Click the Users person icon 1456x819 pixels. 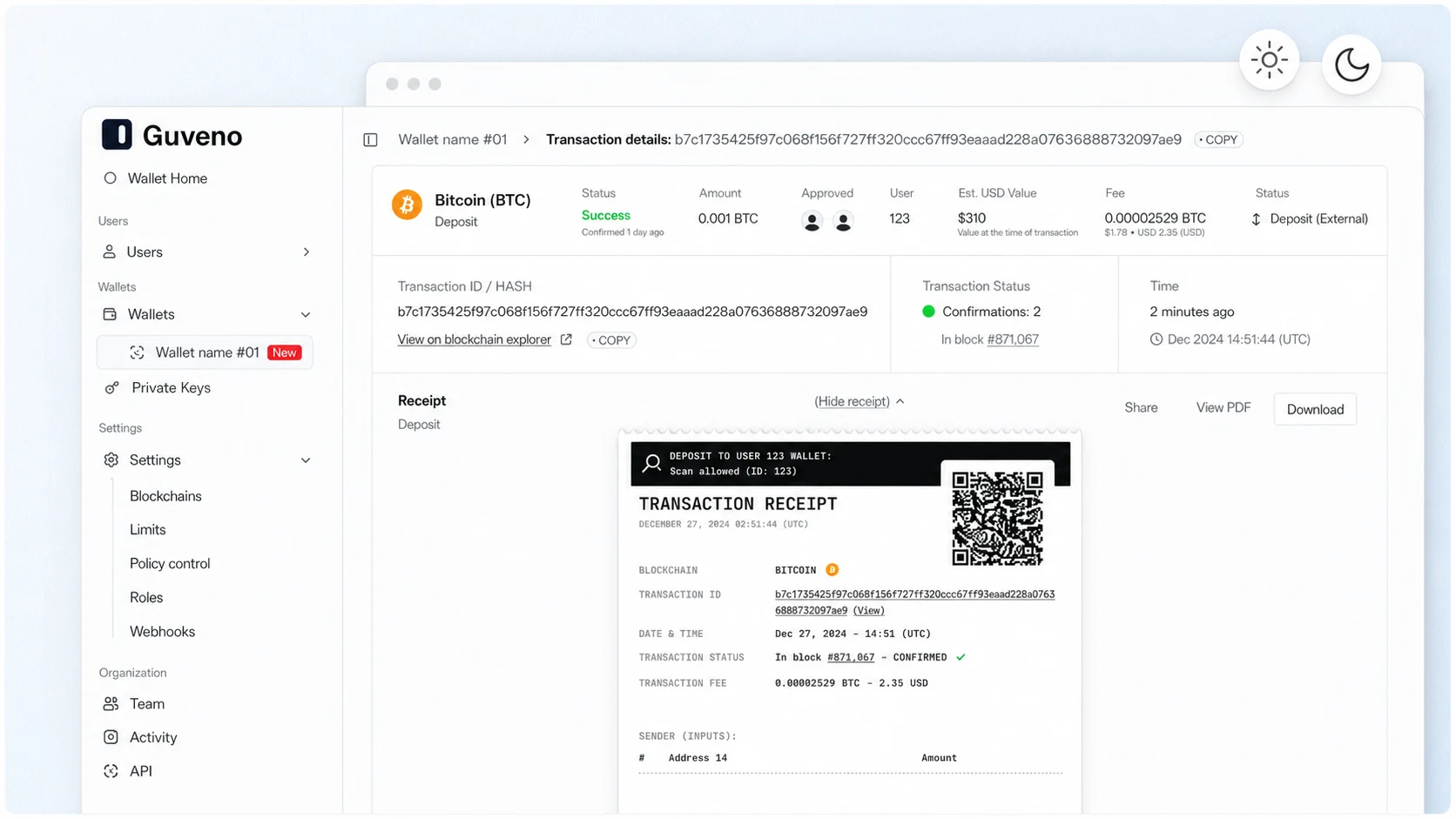click(109, 252)
